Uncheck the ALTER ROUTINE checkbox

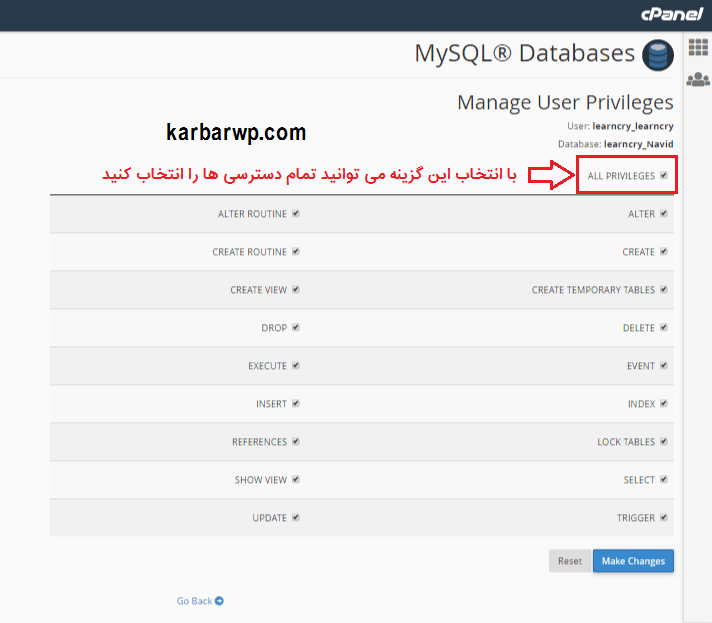click(296, 213)
